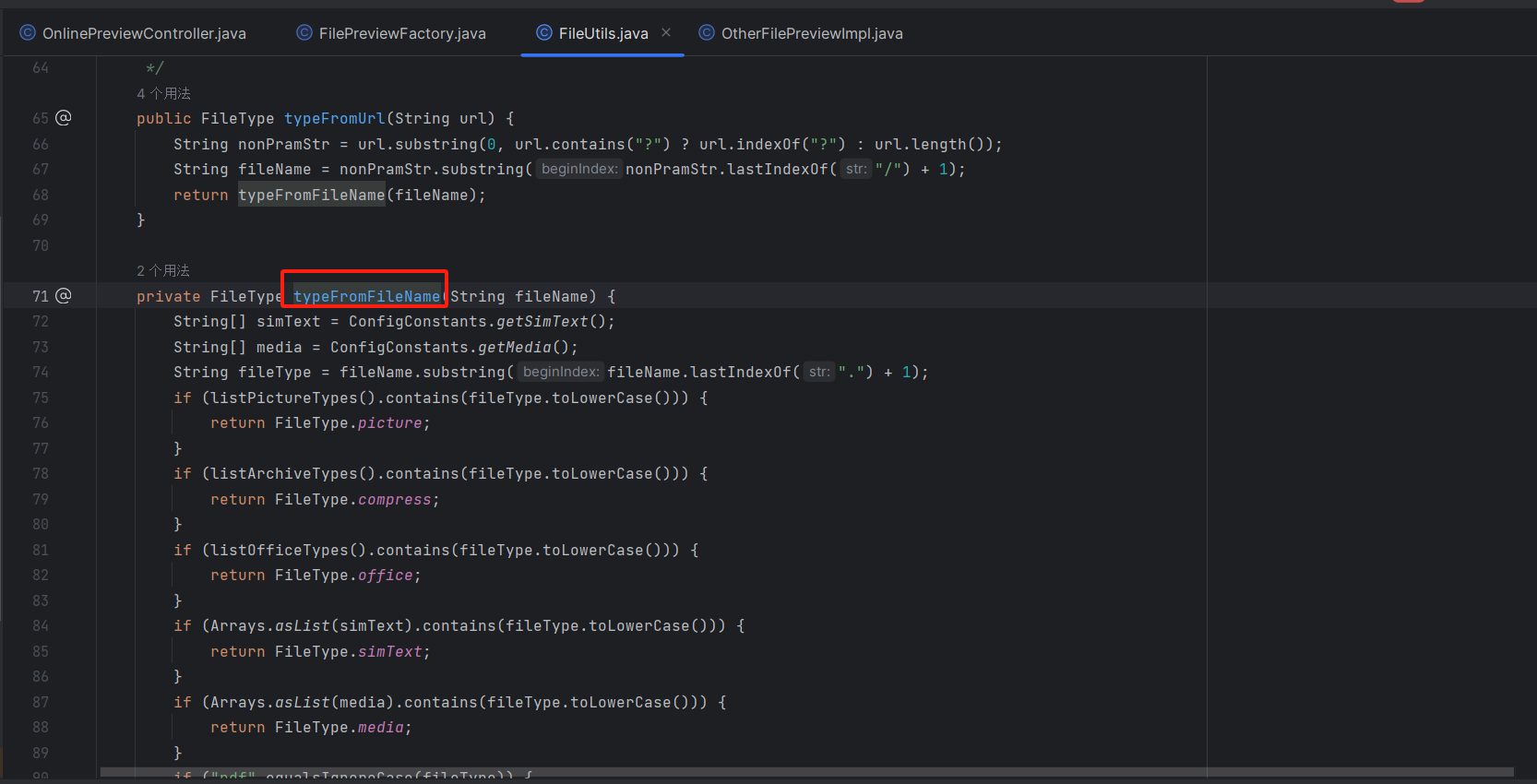Click typeFromFileName call on line 68
1537x784 pixels.
tap(312, 195)
